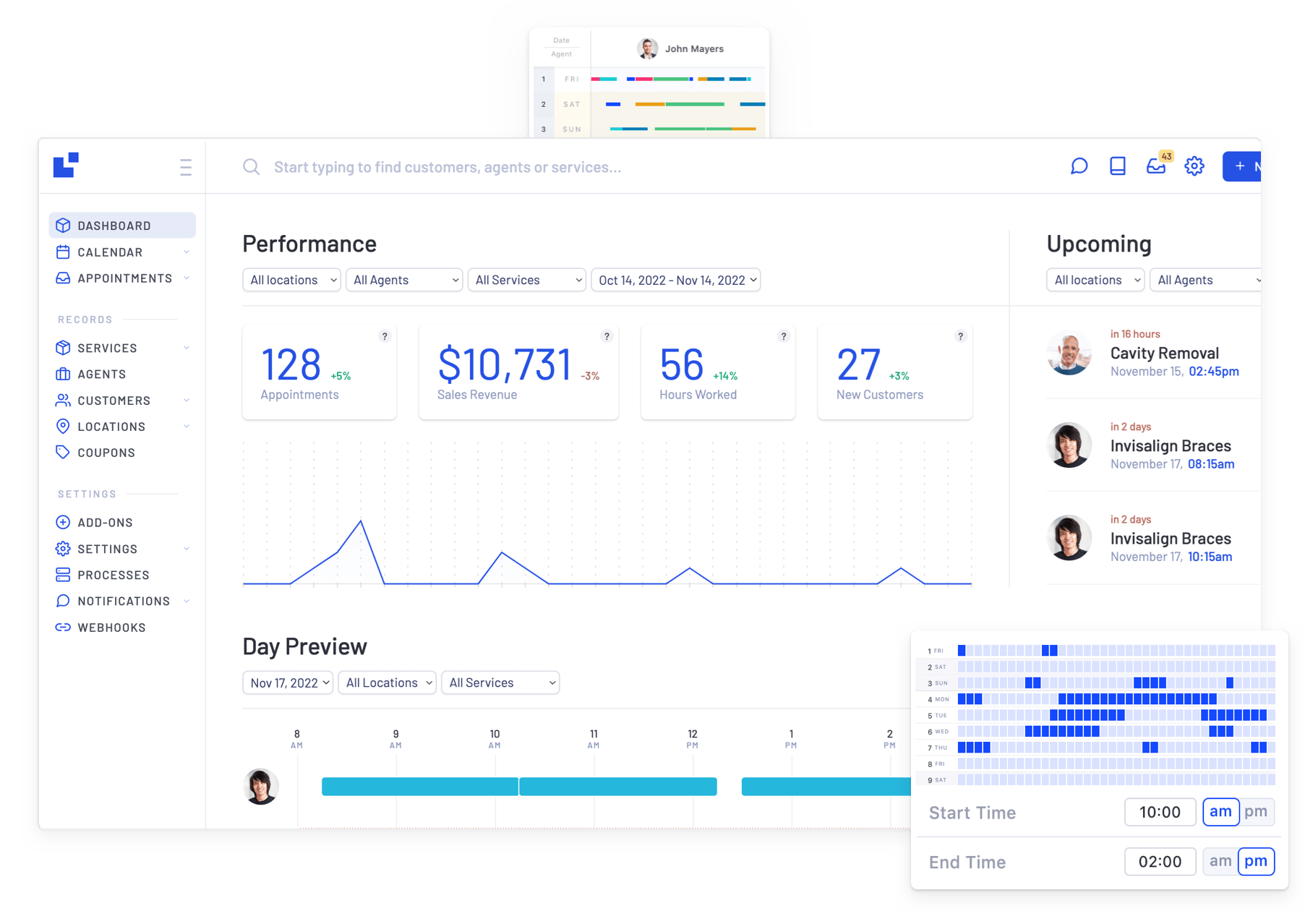Open the Calendar menu item
1313x924 pixels.
click(110, 252)
